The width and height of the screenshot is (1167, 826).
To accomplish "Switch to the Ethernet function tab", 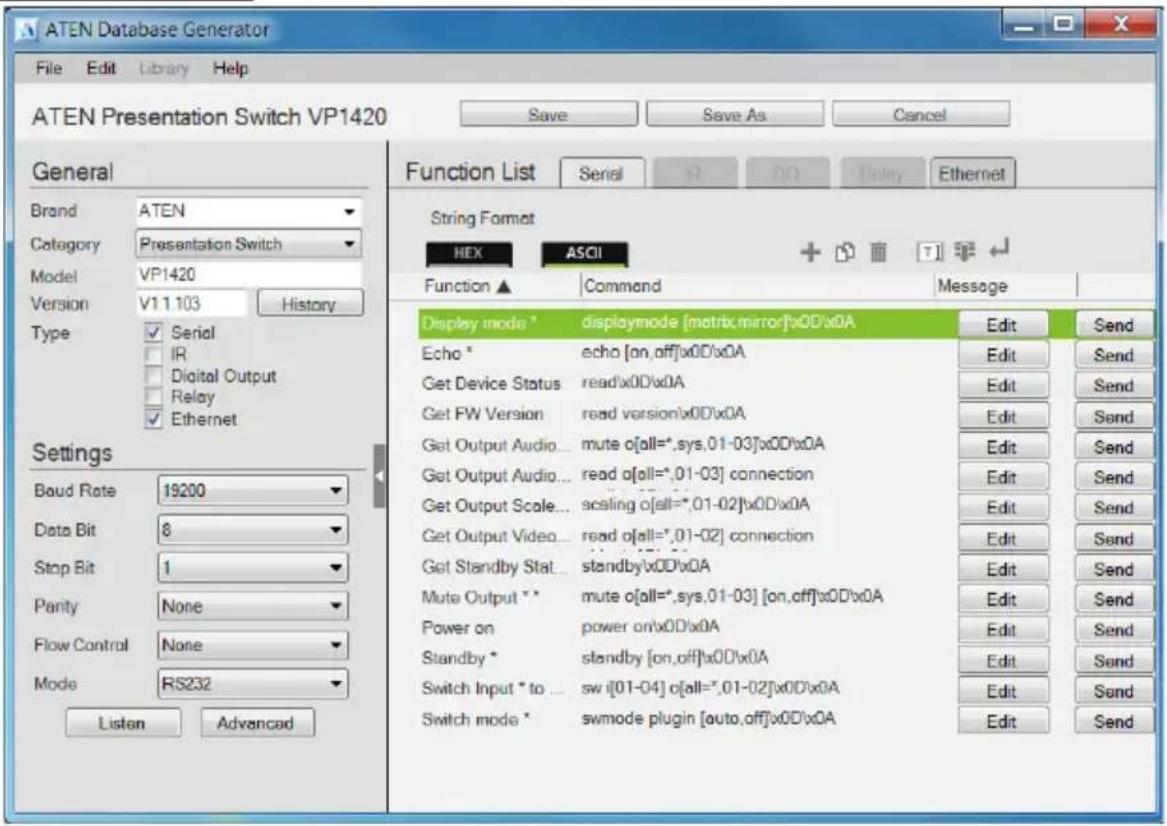I will point(972,173).
